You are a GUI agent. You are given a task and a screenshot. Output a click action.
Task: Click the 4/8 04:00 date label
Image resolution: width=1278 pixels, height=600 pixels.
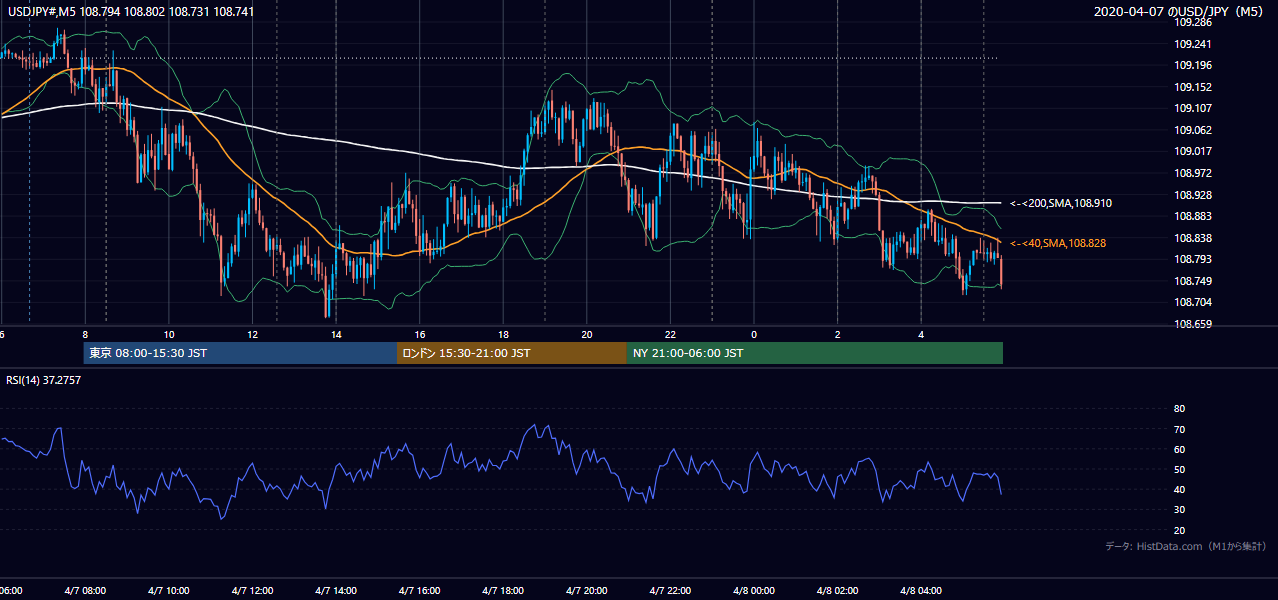tap(921, 591)
